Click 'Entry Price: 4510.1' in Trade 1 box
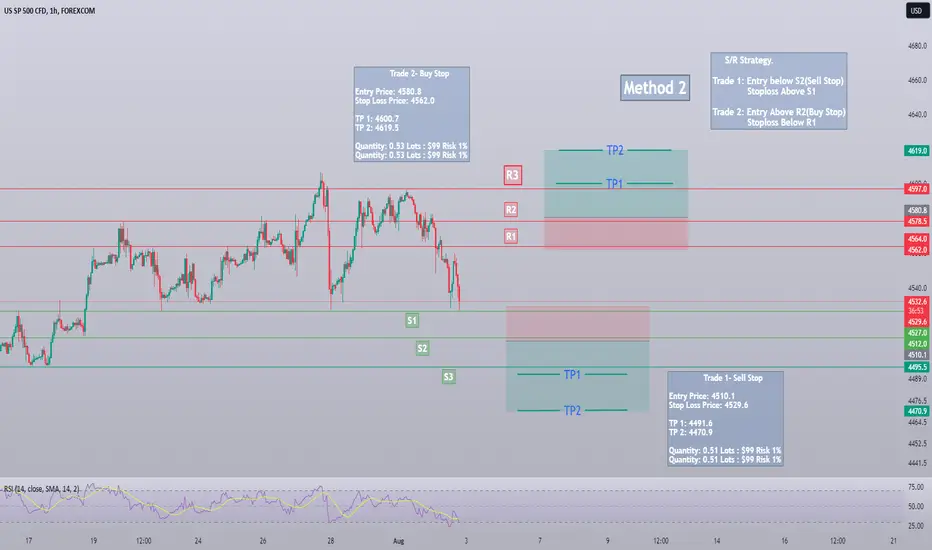The width and height of the screenshot is (932, 550). [x=702, y=396]
